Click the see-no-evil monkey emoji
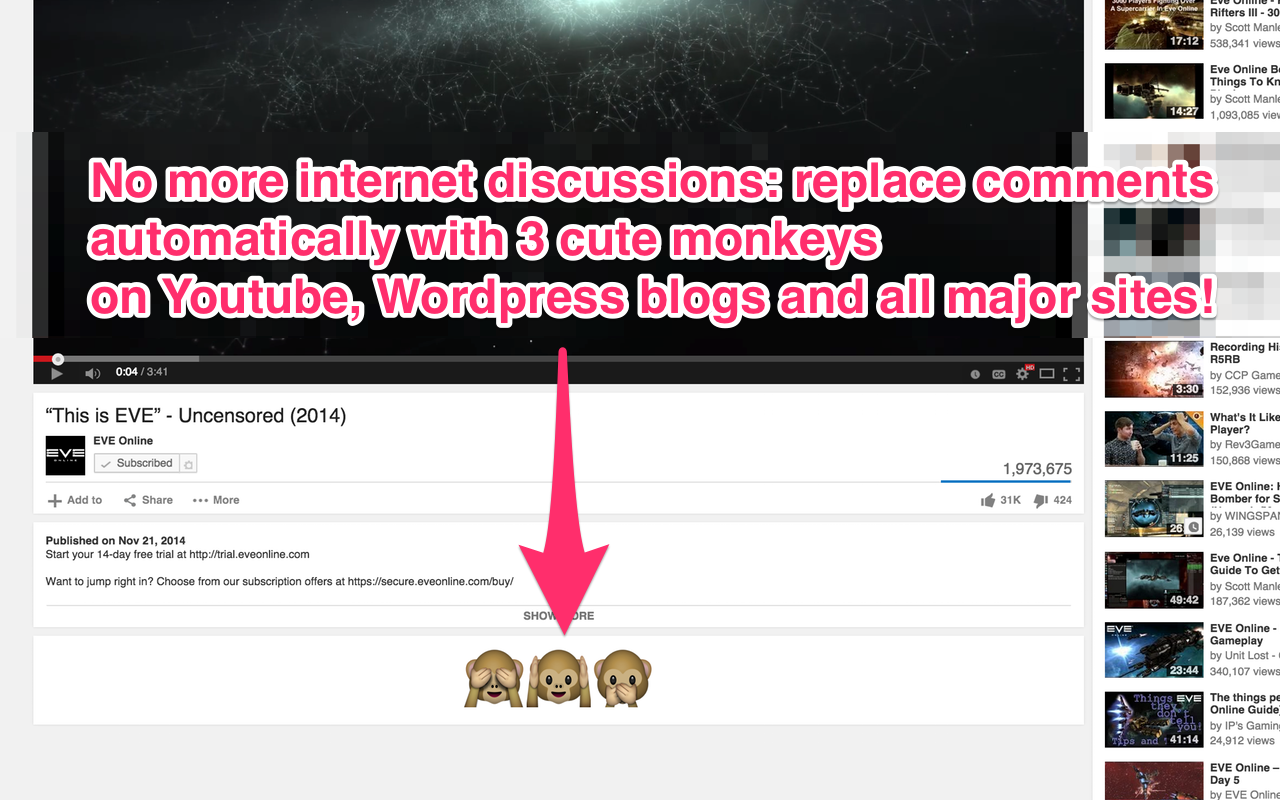Screen dimensions: 1280x800 click(x=494, y=680)
